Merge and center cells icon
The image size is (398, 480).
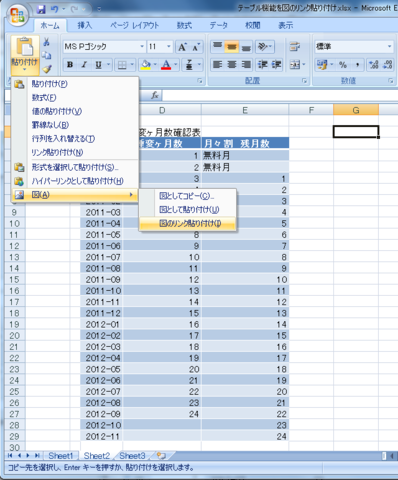coord(295,64)
